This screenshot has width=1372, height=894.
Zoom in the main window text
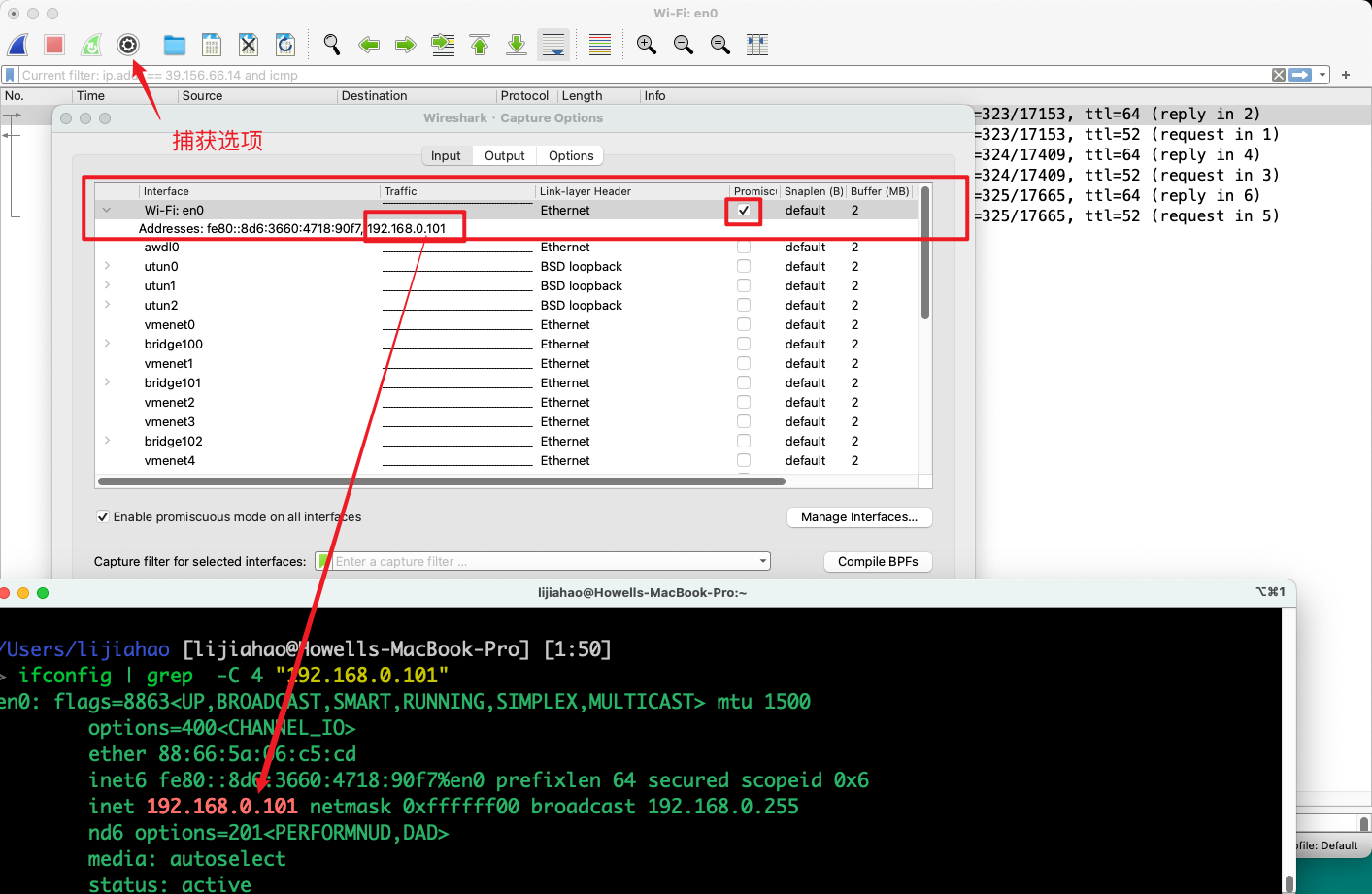click(x=647, y=45)
